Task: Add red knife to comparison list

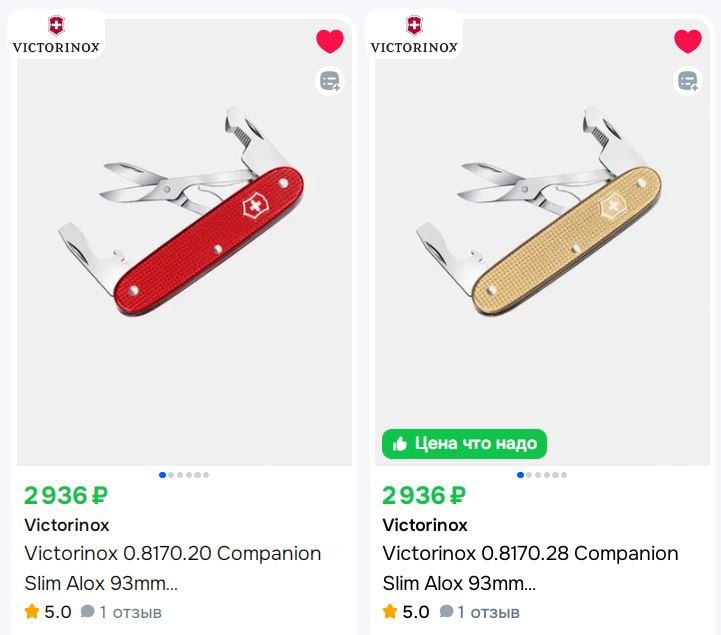Action: [329, 81]
